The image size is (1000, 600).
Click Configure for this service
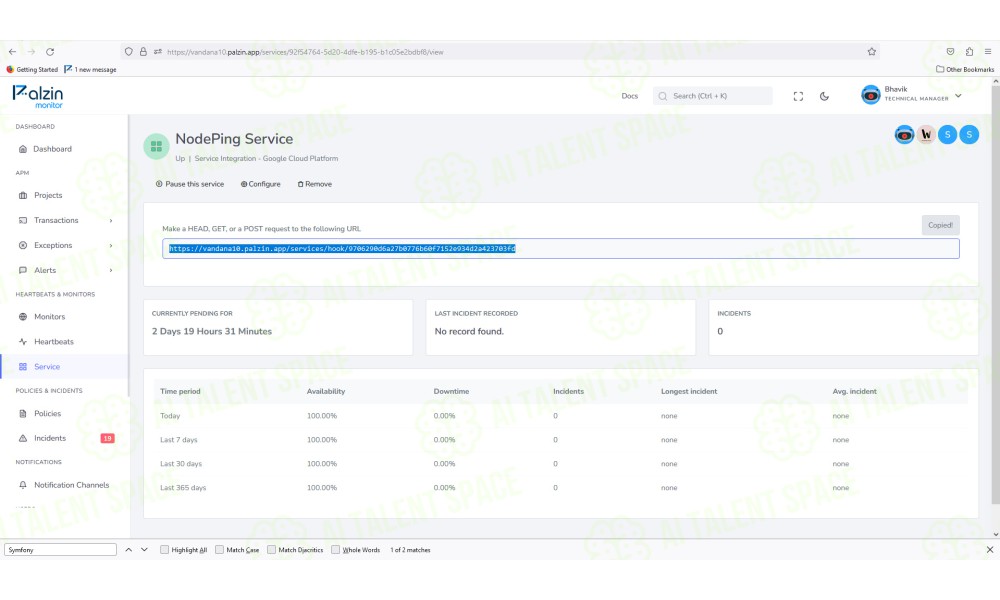260,184
